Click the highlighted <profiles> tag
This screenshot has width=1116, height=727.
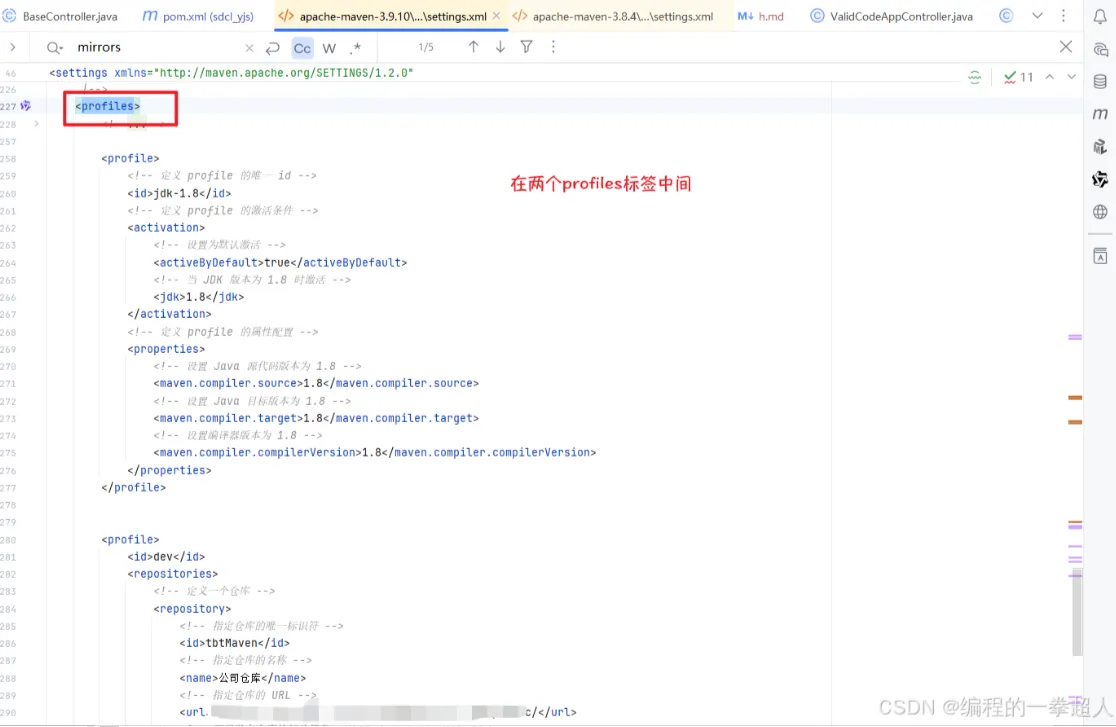click(x=107, y=106)
